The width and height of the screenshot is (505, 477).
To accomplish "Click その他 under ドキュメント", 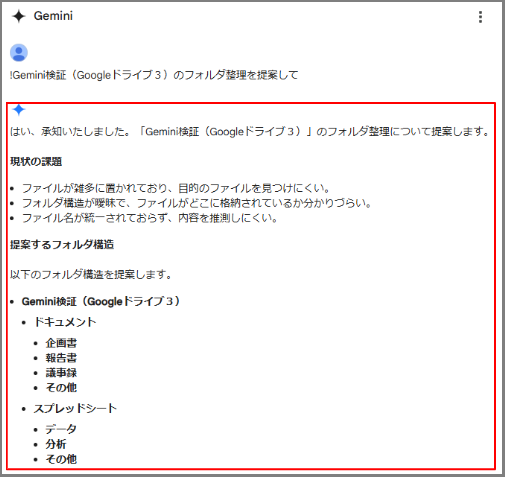I will click(61, 387).
